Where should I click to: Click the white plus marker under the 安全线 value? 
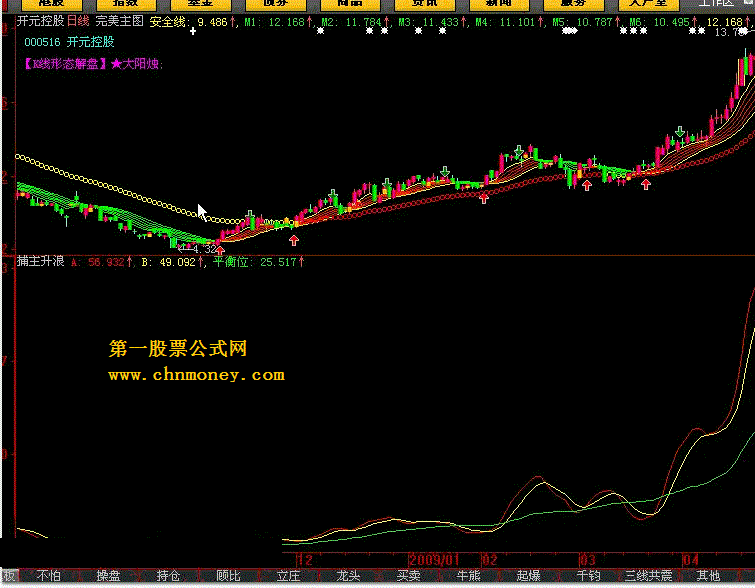coord(193,31)
